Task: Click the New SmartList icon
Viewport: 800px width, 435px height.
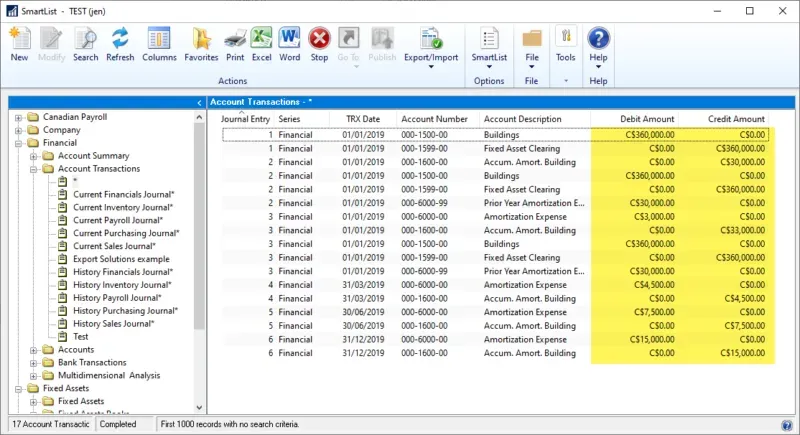Action: 19,44
